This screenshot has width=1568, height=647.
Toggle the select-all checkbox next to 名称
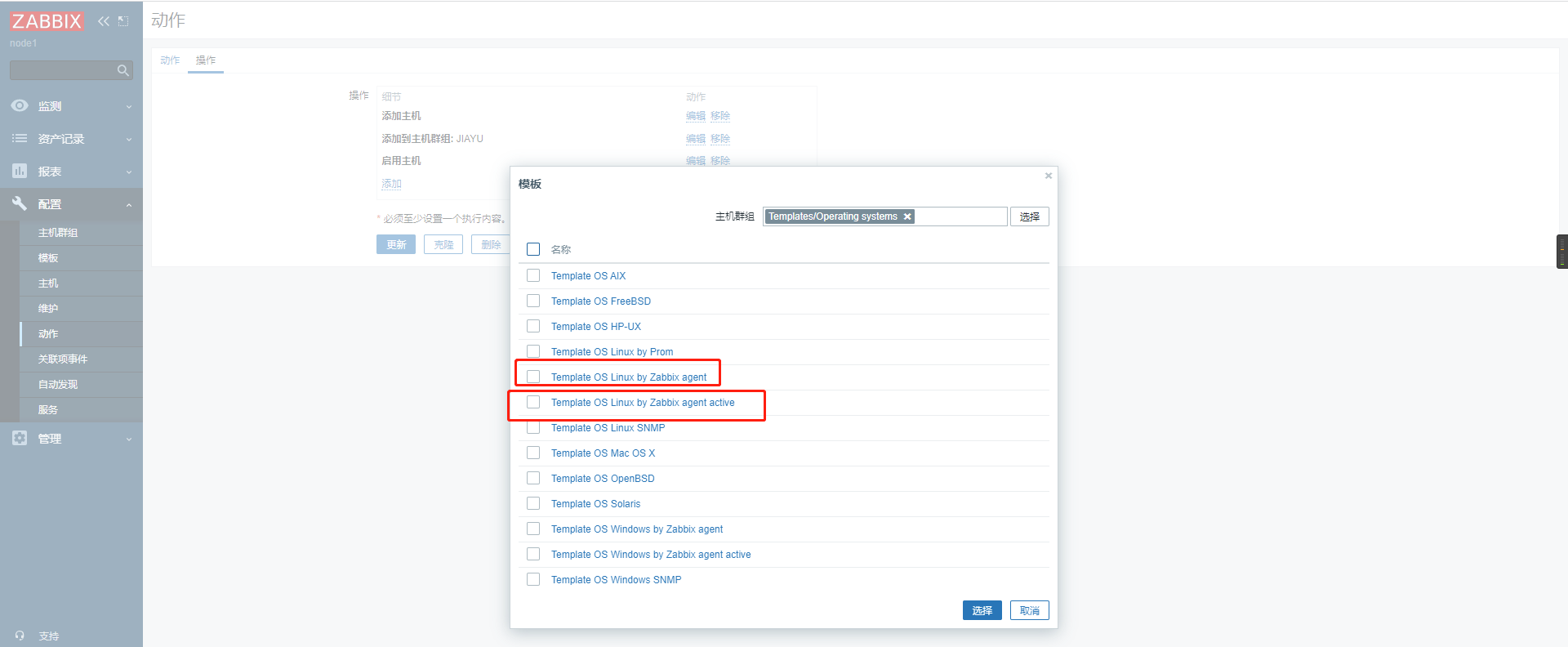coord(533,249)
